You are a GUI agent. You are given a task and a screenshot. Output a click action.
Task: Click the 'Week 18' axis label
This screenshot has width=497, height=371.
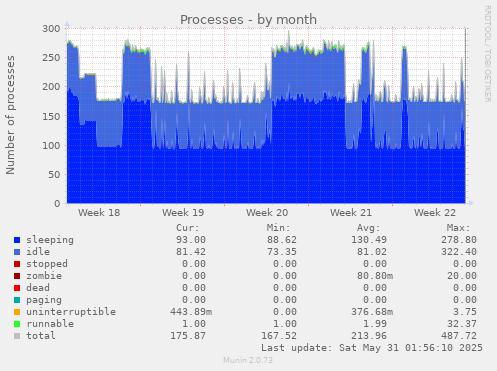click(99, 213)
